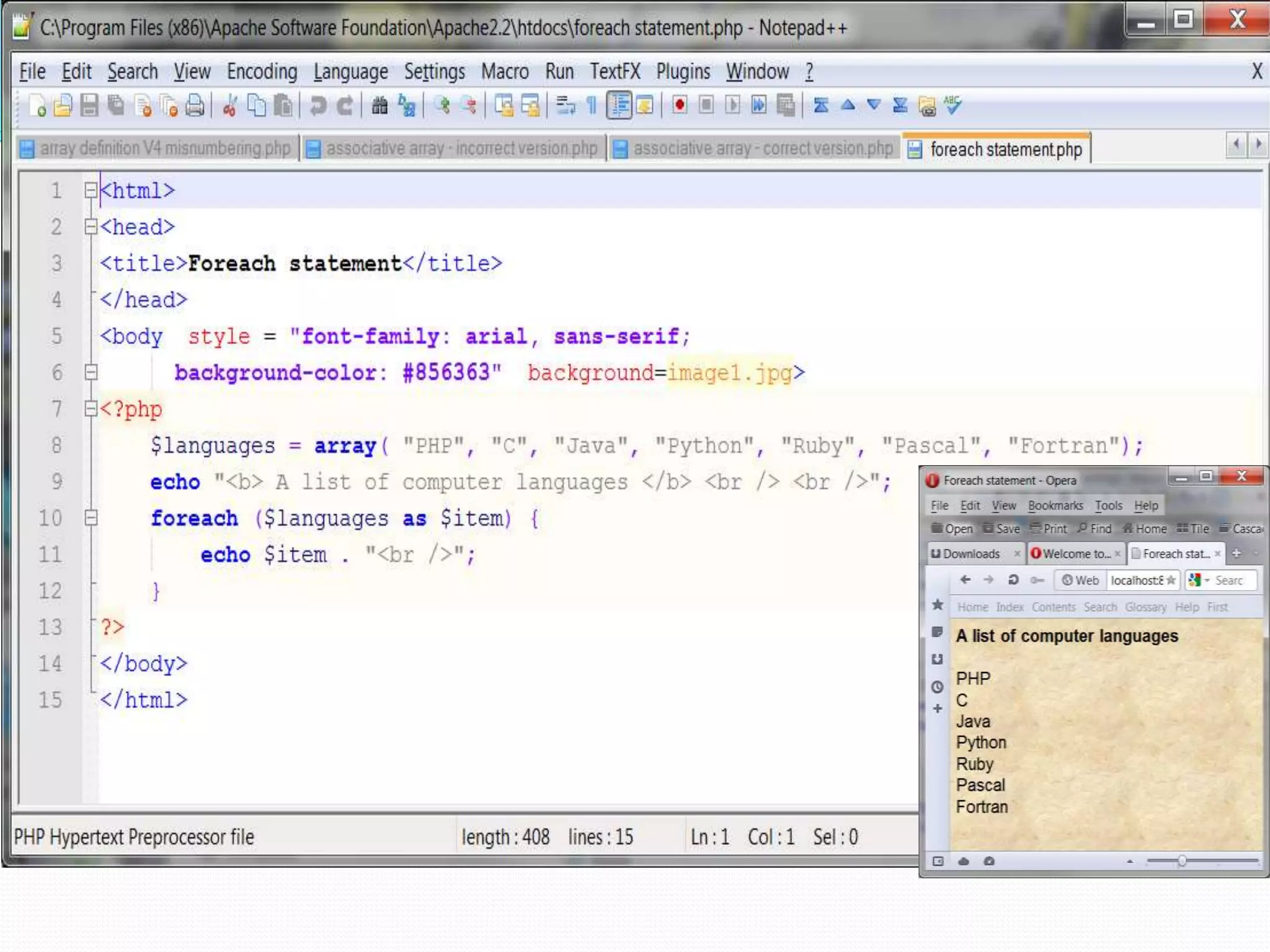Click the Undo arrow icon

point(318,106)
